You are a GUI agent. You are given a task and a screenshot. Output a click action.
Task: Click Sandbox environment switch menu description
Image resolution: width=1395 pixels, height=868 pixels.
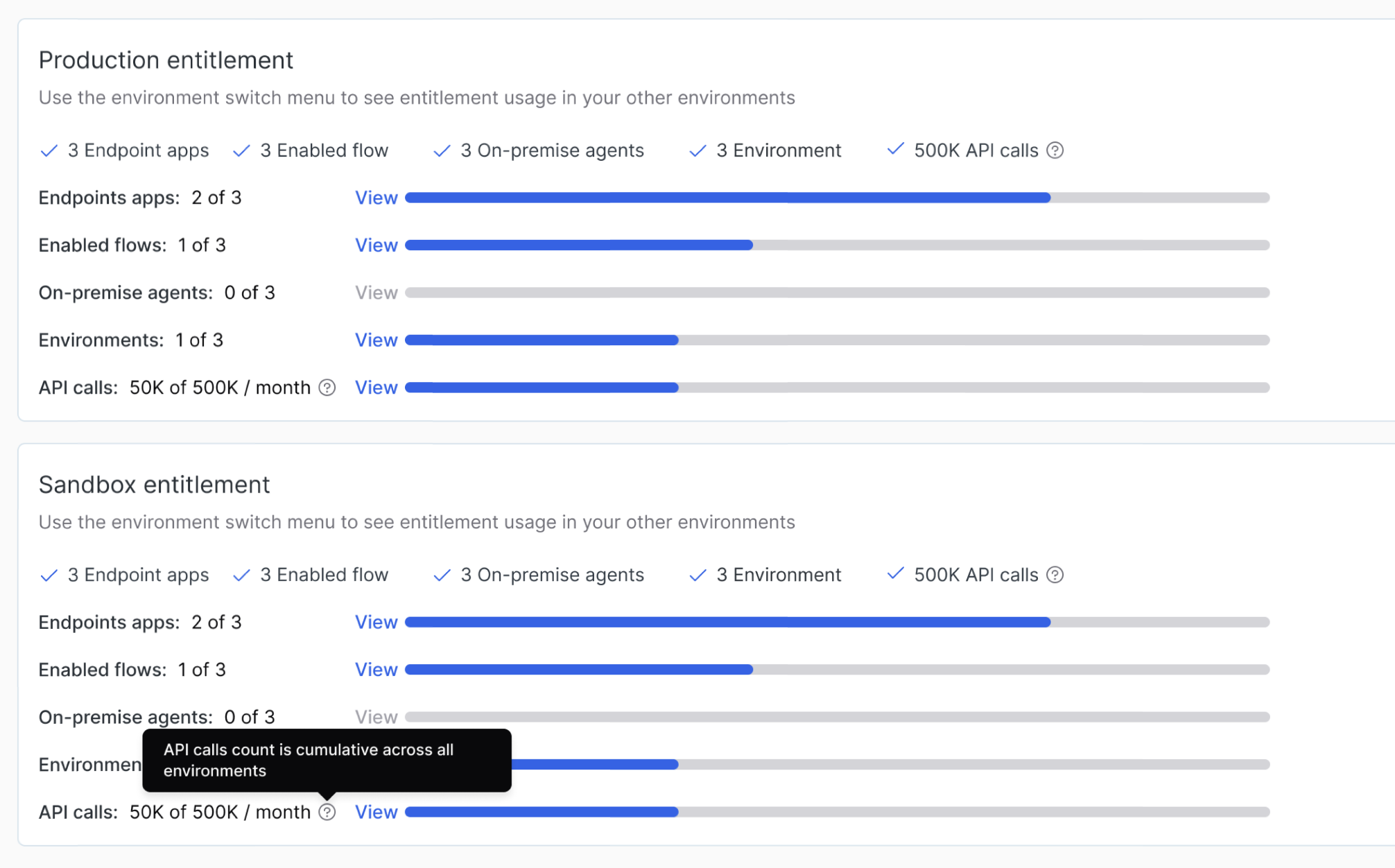coord(417,522)
